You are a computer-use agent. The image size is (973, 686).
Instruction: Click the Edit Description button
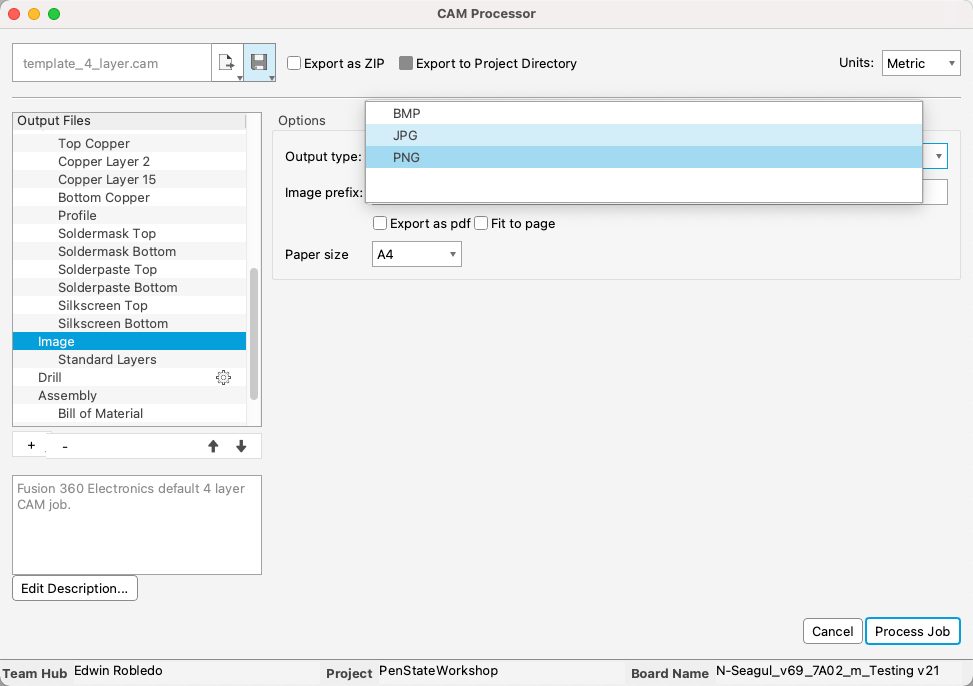coord(74,589)
